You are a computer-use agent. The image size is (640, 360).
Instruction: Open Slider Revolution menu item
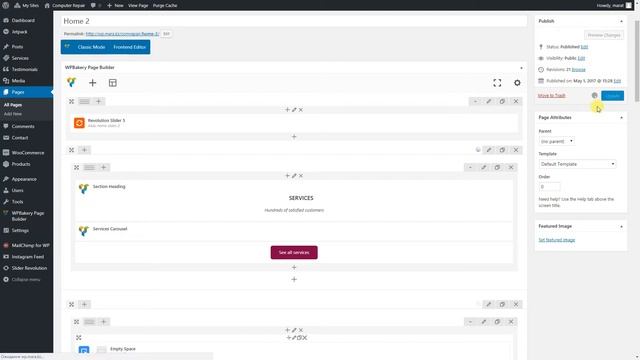point(29,268)
